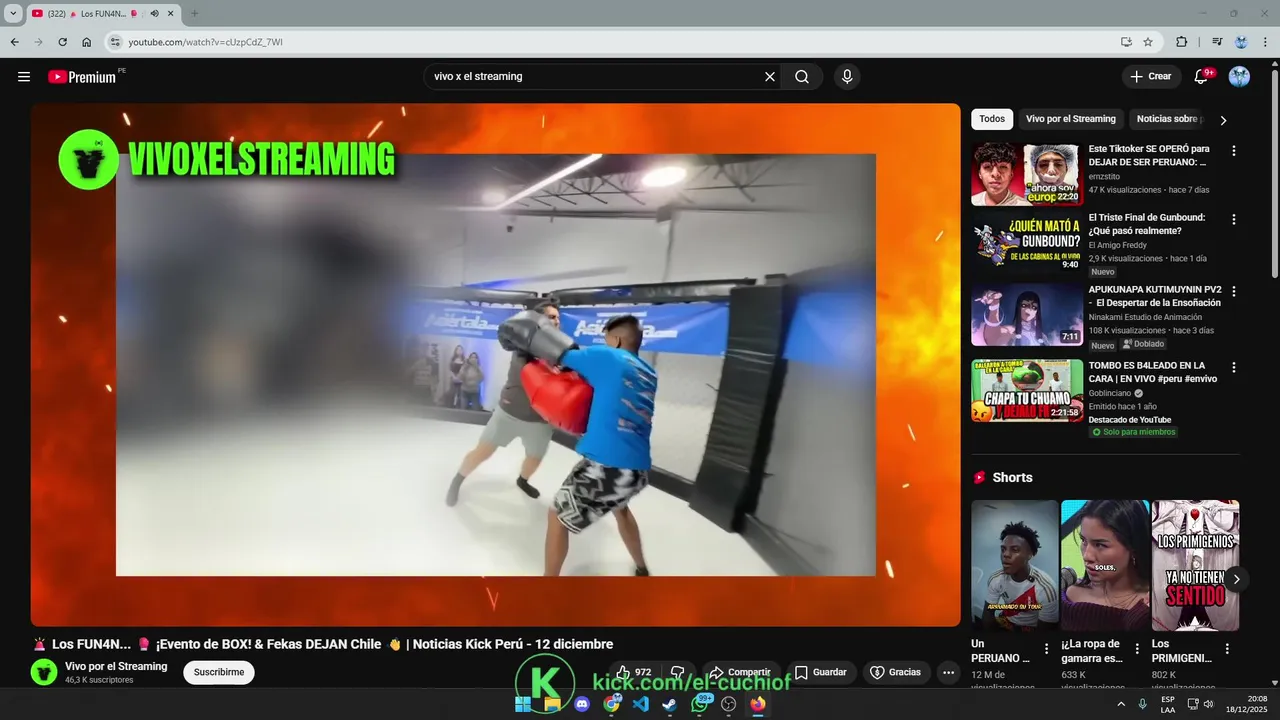This screenshot has height=720, width=1280.
Task: Open APUKUNAPA KUTIMUYNIN PV2 thumbnail
Action: coord(1027,315)
